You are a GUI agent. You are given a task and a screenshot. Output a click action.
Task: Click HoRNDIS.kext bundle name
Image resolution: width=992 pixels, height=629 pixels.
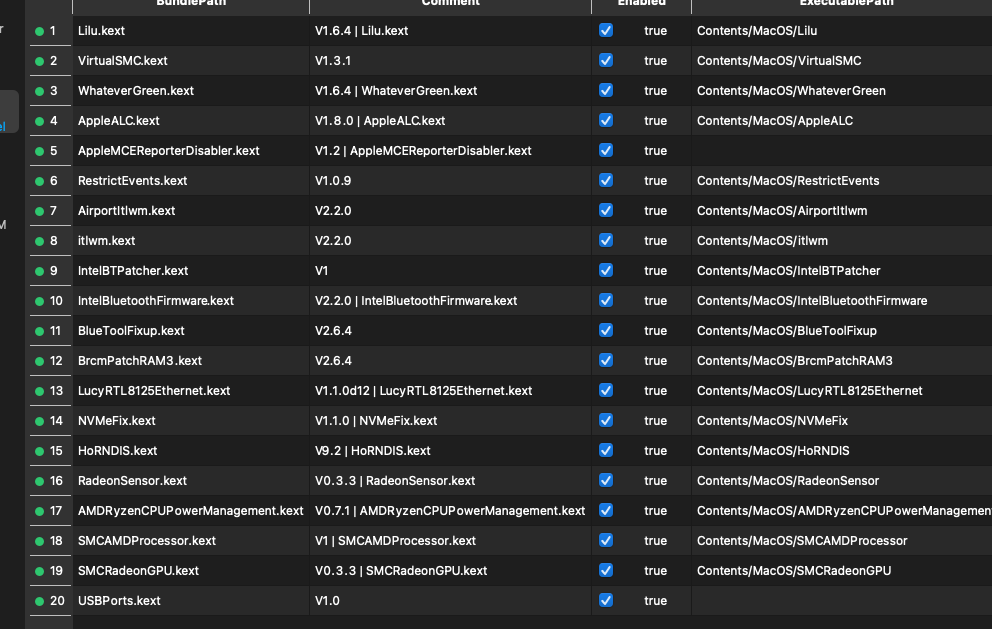117,451
